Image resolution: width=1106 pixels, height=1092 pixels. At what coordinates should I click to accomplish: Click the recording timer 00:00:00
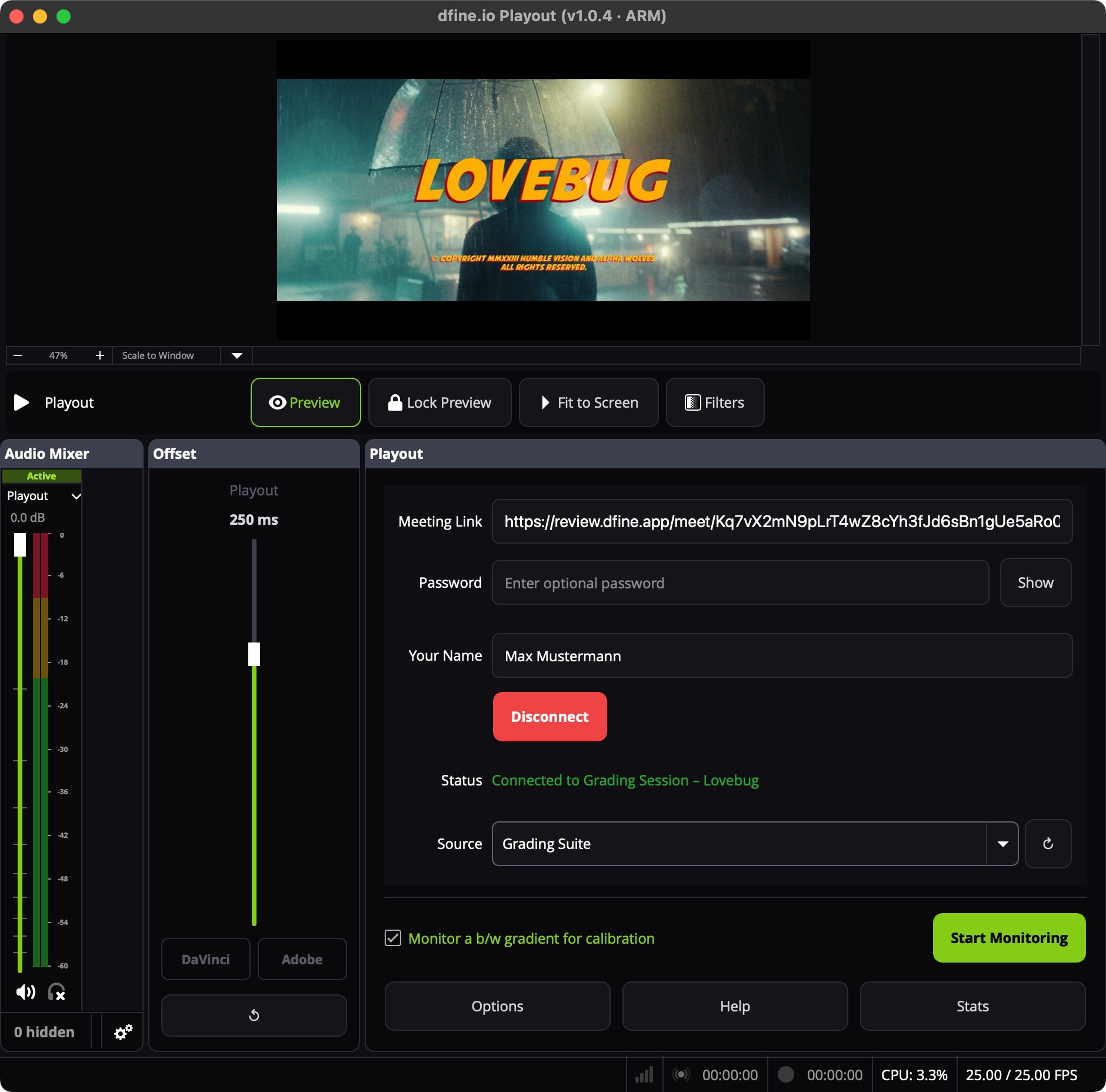tap(834, 1075)
